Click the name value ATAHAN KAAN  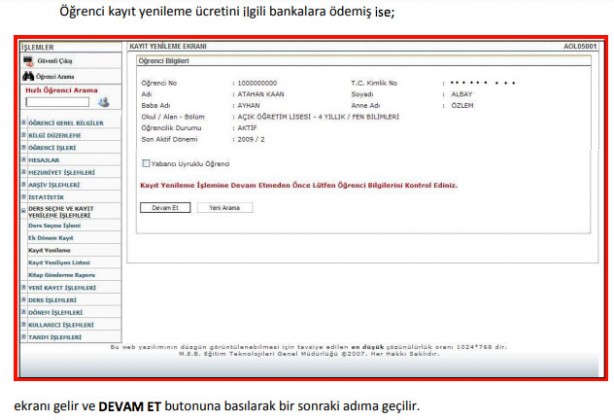click(x=261, y=94)
